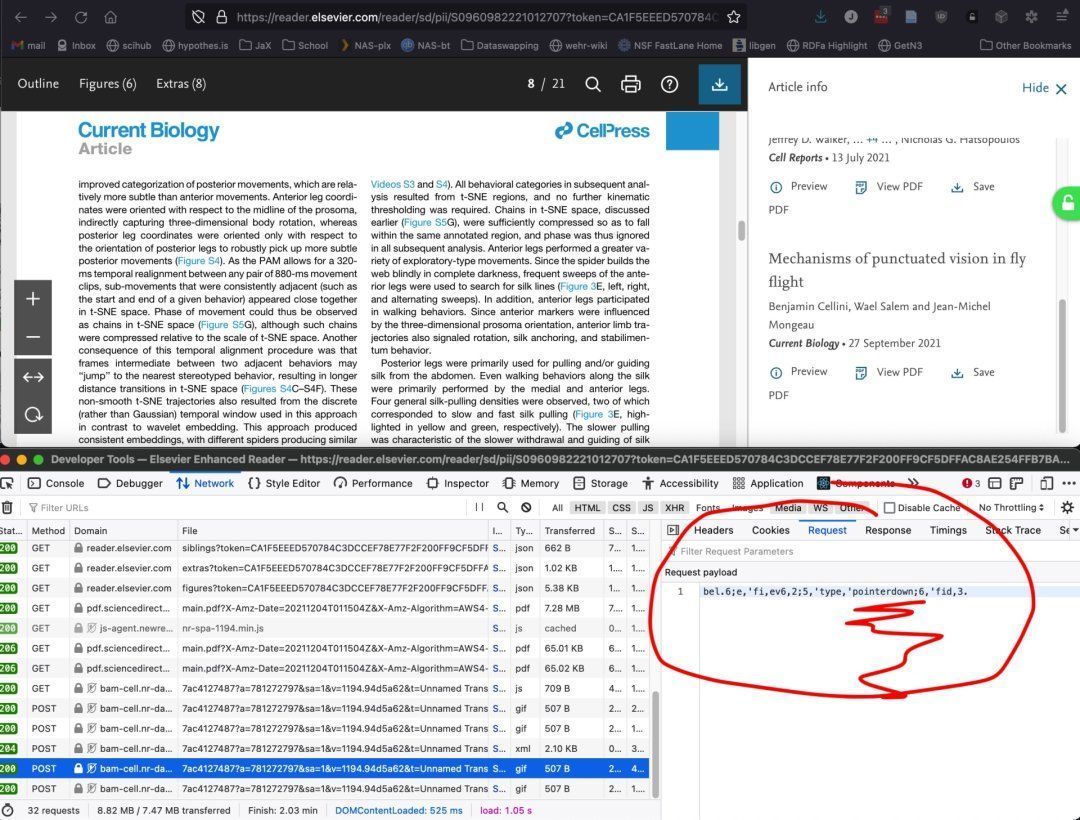The width and height of the screenshot is (1080, 820).
Task: Open the help question mark icon
Action: (670, 85)
